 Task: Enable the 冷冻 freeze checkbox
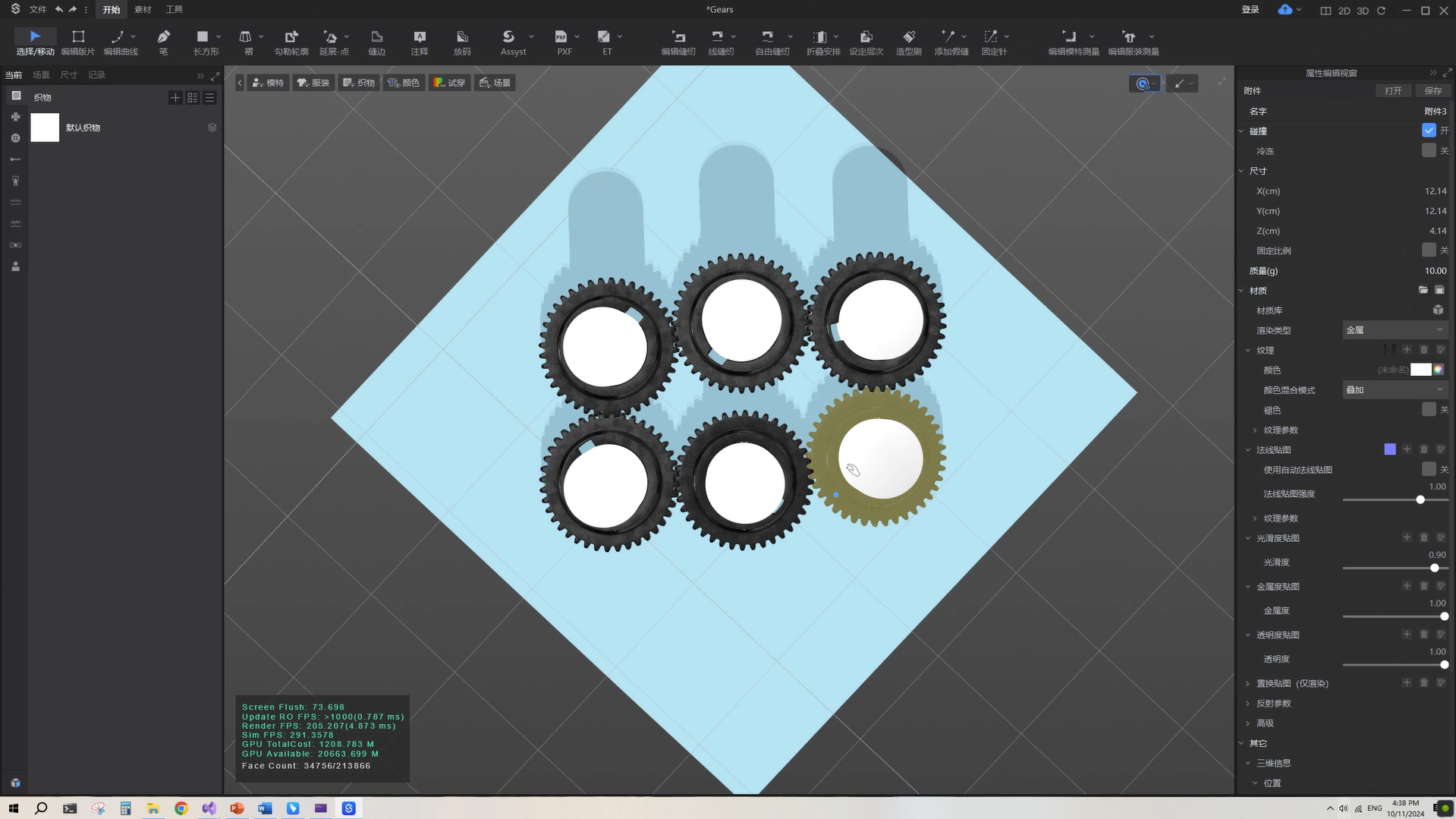click(1429, 150)
